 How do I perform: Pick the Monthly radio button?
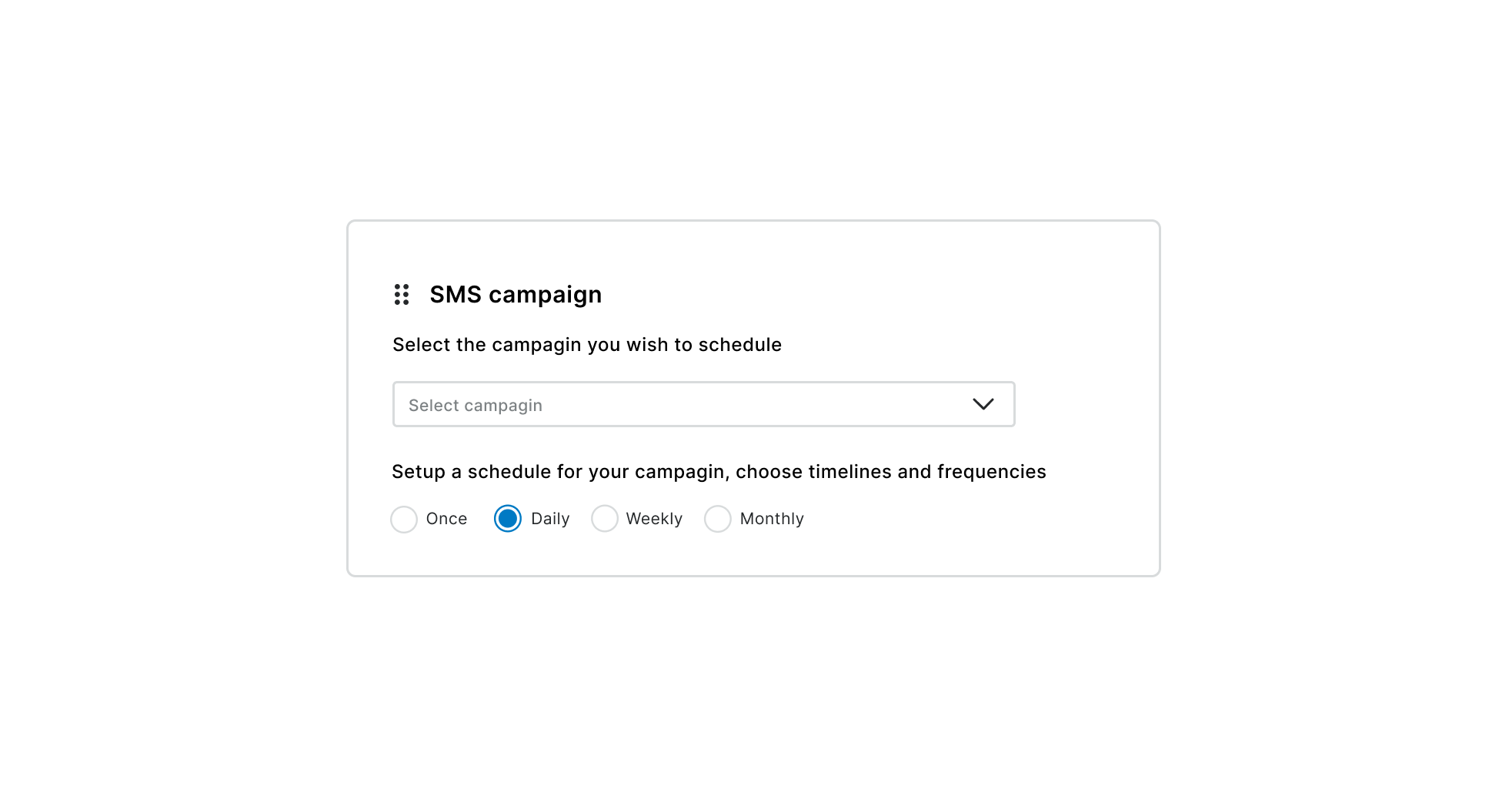pyautogui.click(x=718, y=519)
